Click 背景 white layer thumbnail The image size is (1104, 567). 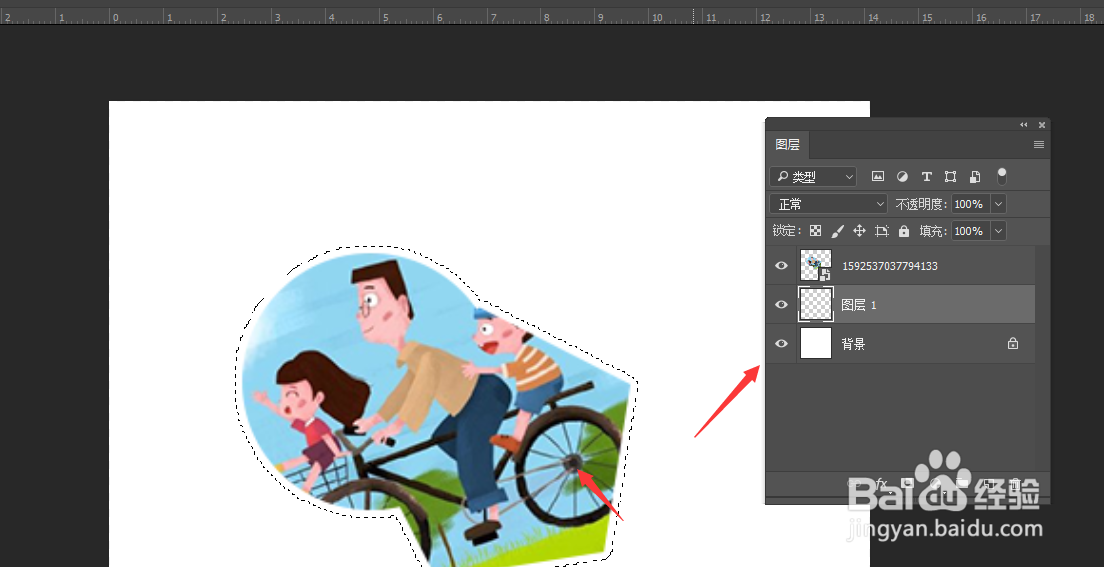[x=816, y=344]
